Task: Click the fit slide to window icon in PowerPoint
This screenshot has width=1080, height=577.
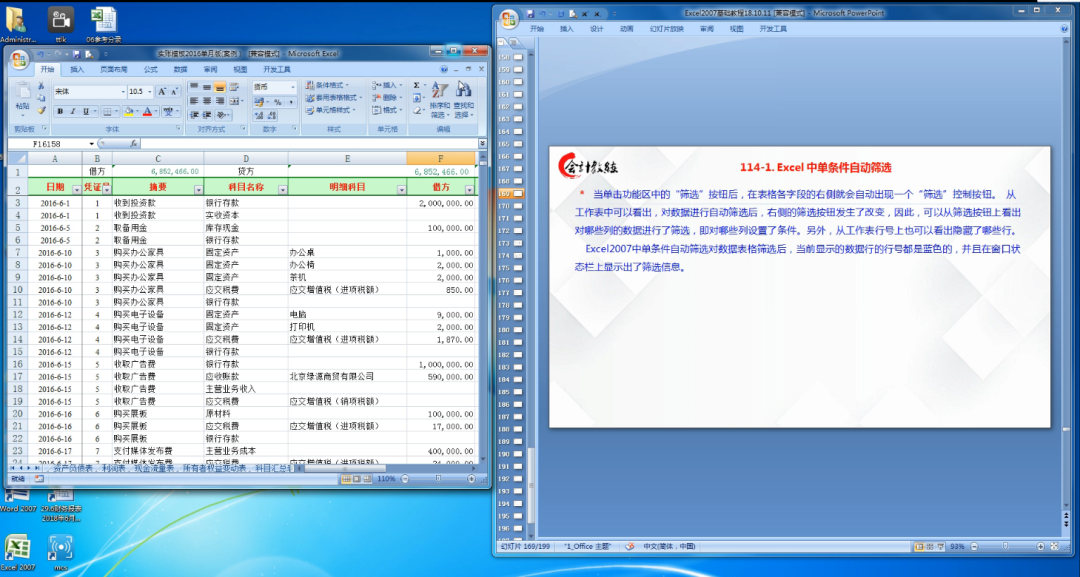Action: coord(1055,546)
